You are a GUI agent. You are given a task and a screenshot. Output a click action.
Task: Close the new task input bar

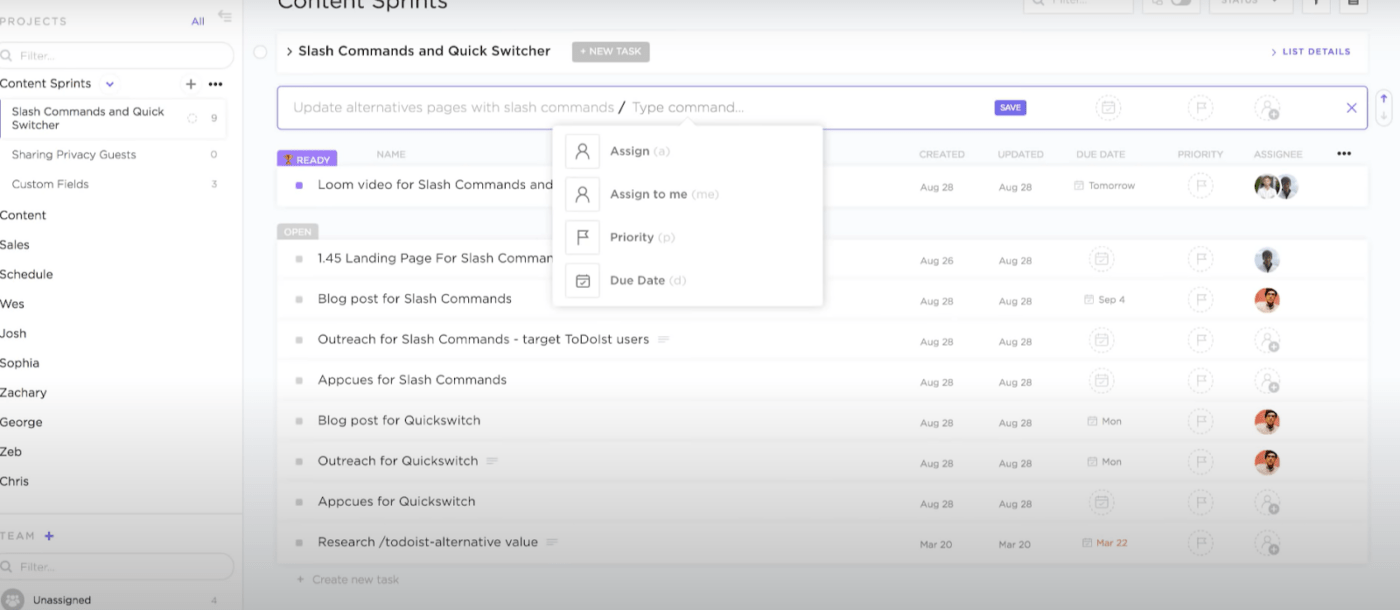(x=1351, y=108)
